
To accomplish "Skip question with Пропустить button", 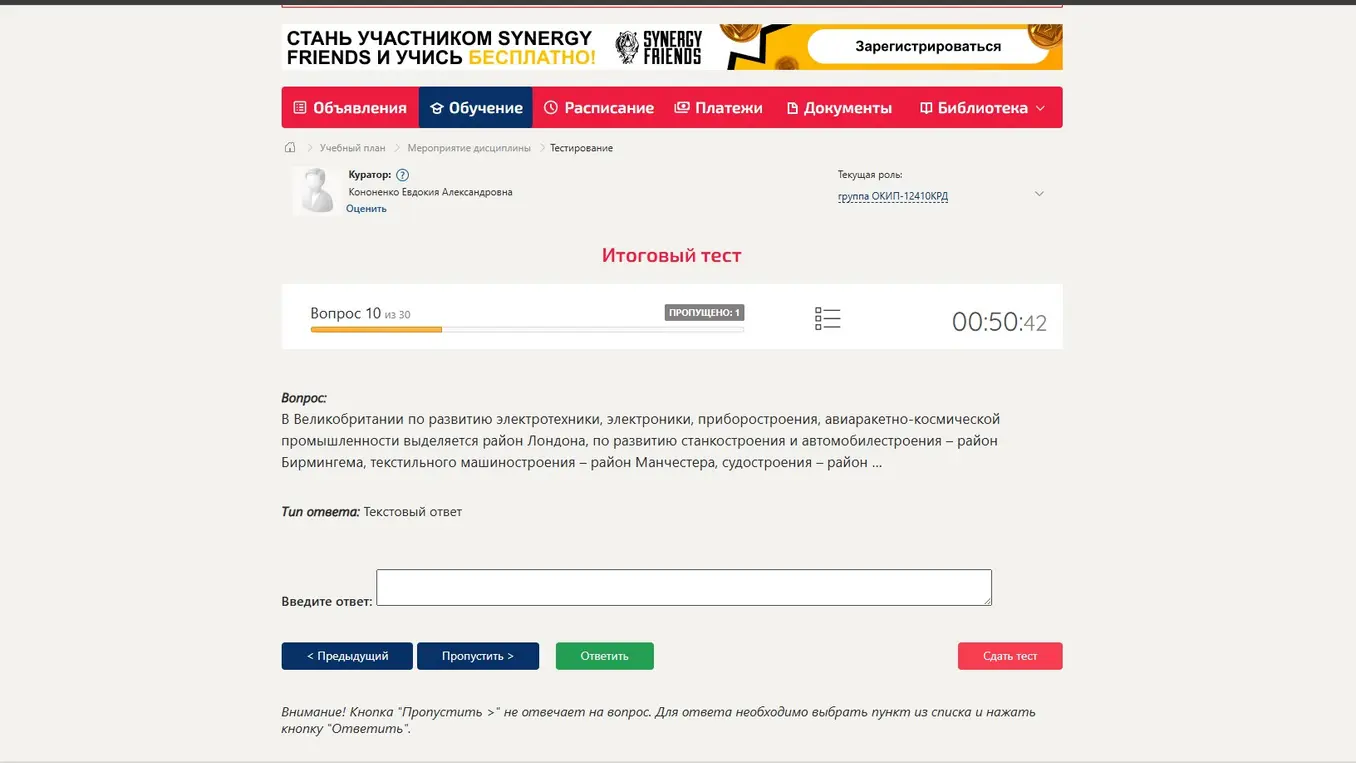I will point(478,656).
